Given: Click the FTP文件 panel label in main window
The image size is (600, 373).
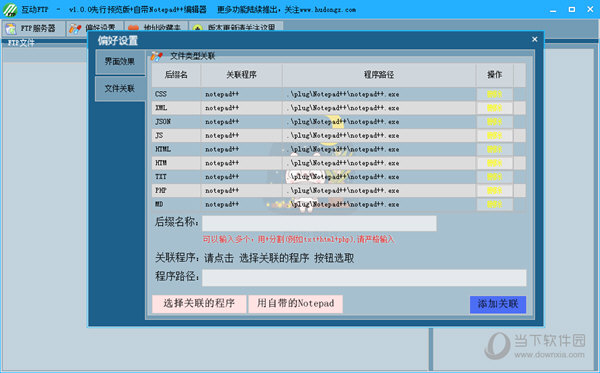Looking at the screenshot, I should 21,43.
